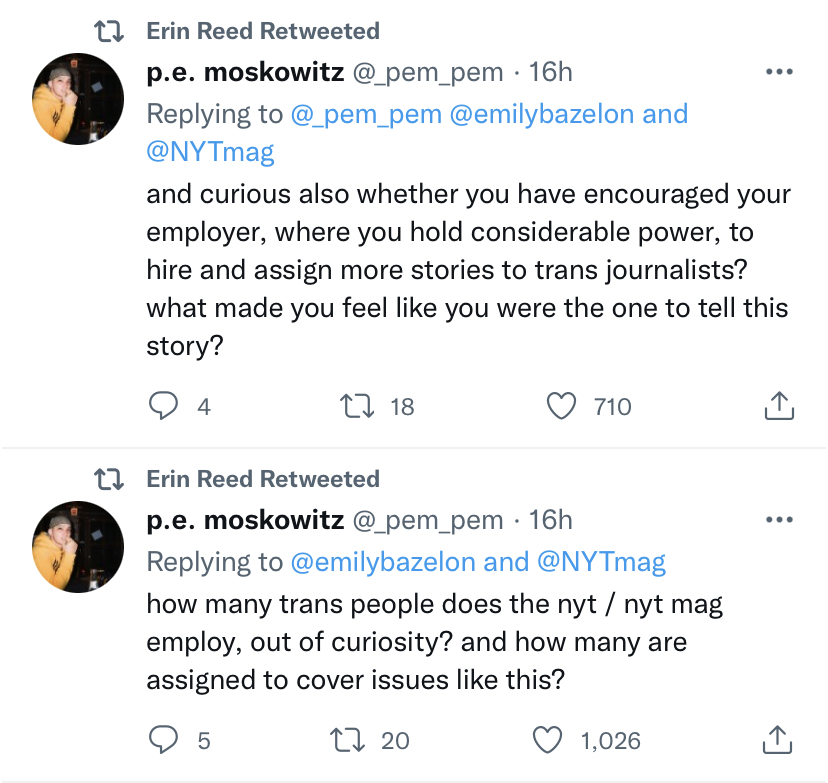Image resolution: width=828 pixels, height=783 pixels.
Task: Retweet the tweet with 18 retweets
Action: click(354, 405)
